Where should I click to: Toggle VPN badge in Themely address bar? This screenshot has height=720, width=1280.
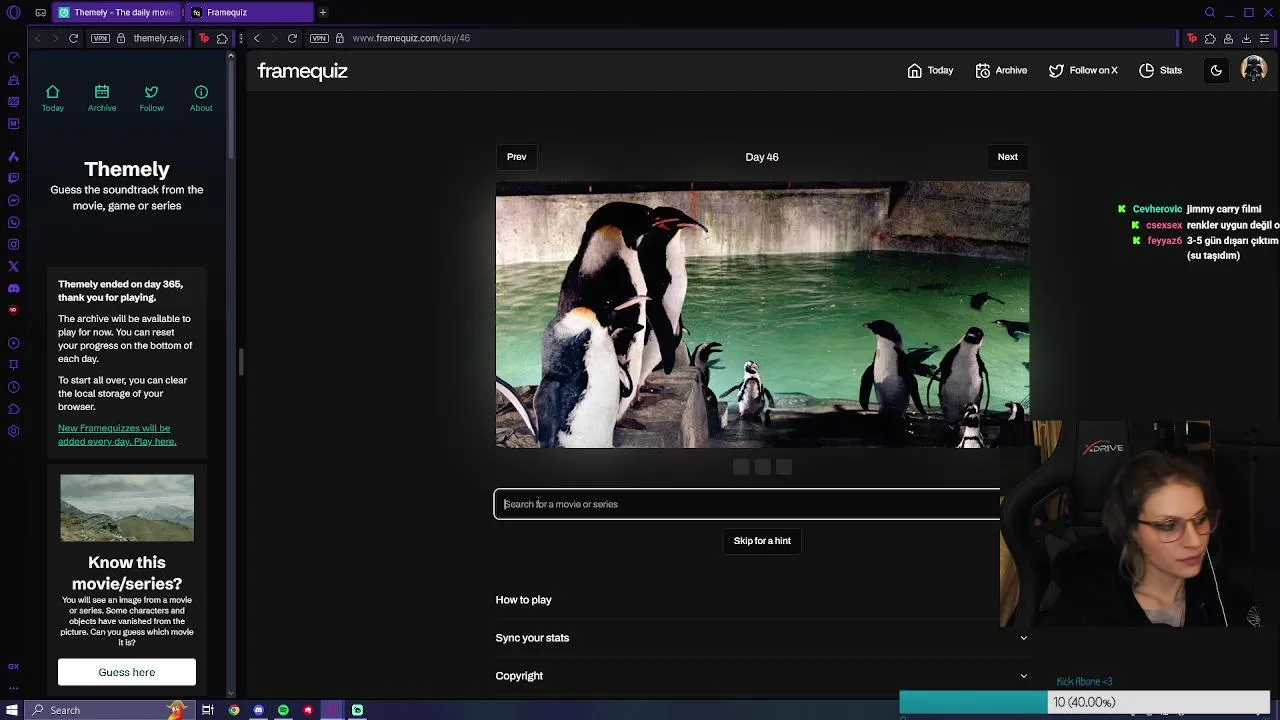pos(100,38)
